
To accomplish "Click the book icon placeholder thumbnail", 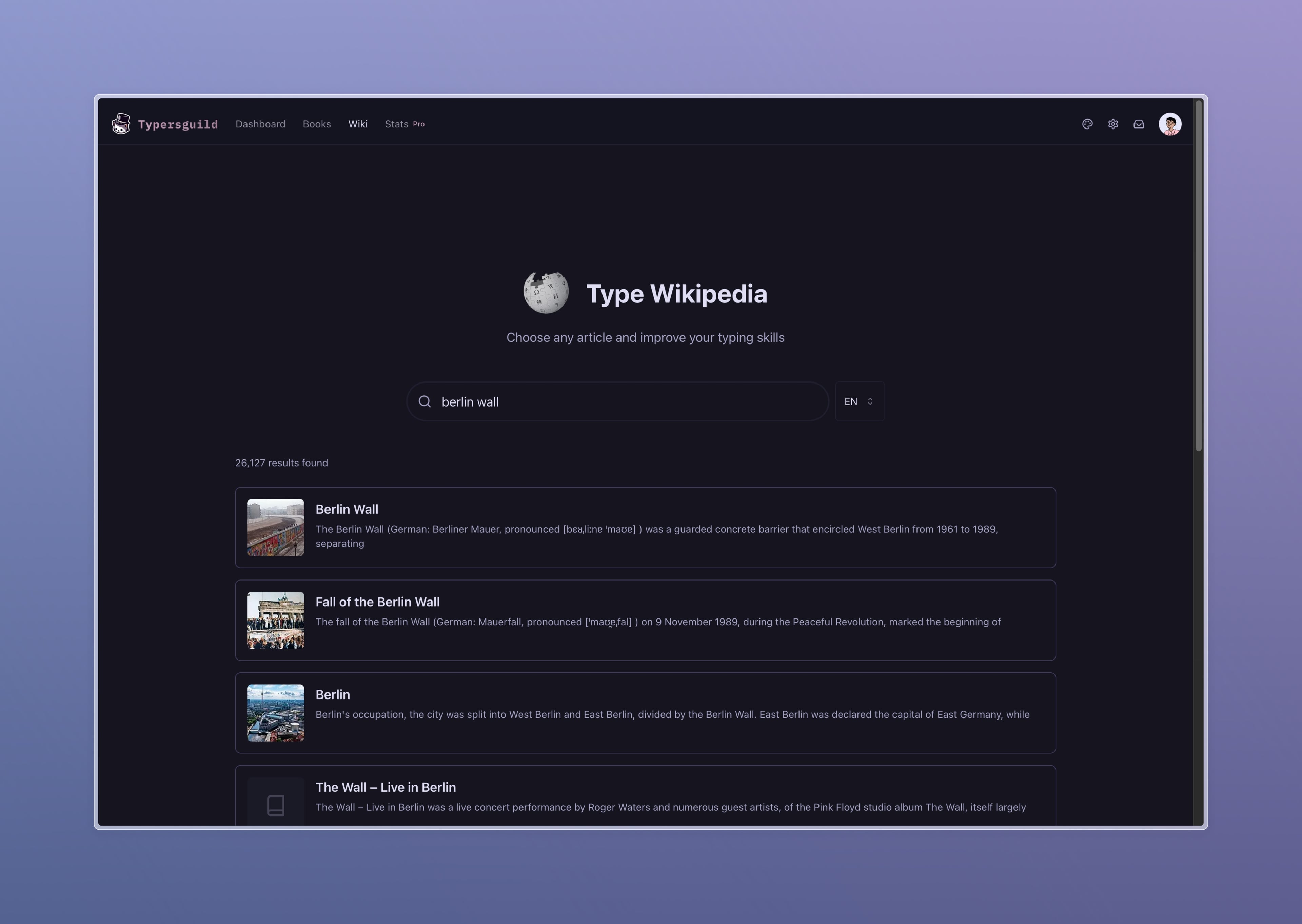I will point(275,804).
